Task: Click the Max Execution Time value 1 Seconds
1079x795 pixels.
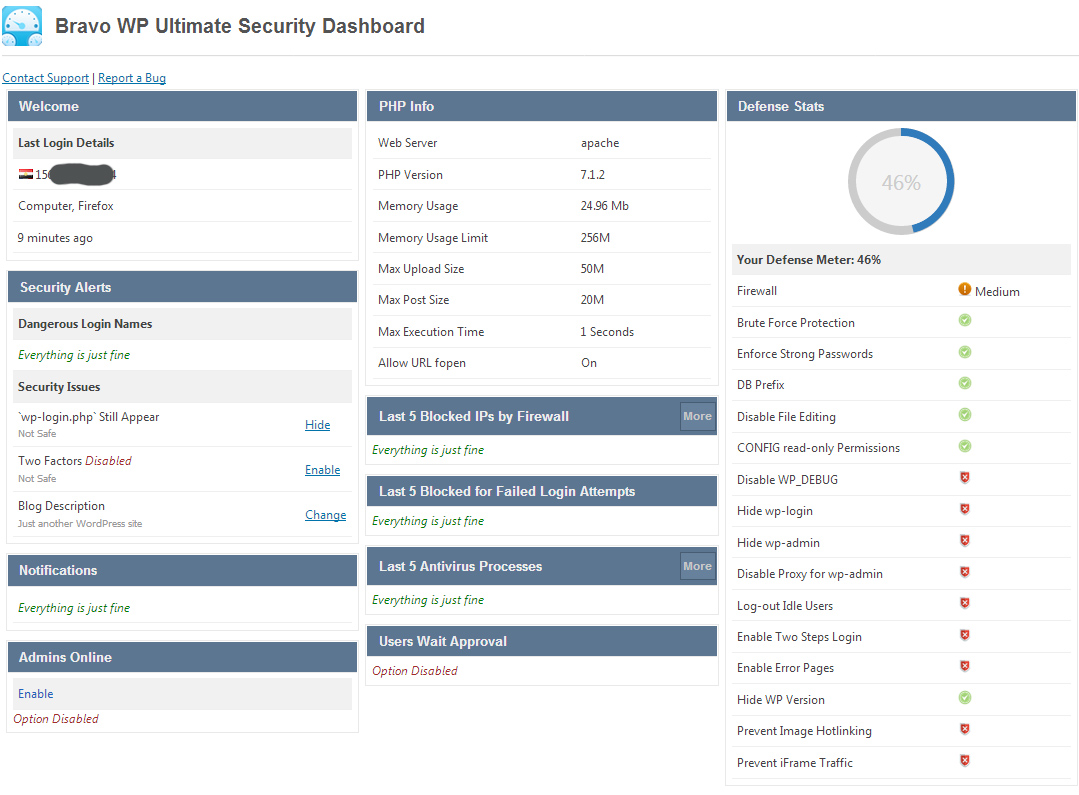Action: [607, 332]
